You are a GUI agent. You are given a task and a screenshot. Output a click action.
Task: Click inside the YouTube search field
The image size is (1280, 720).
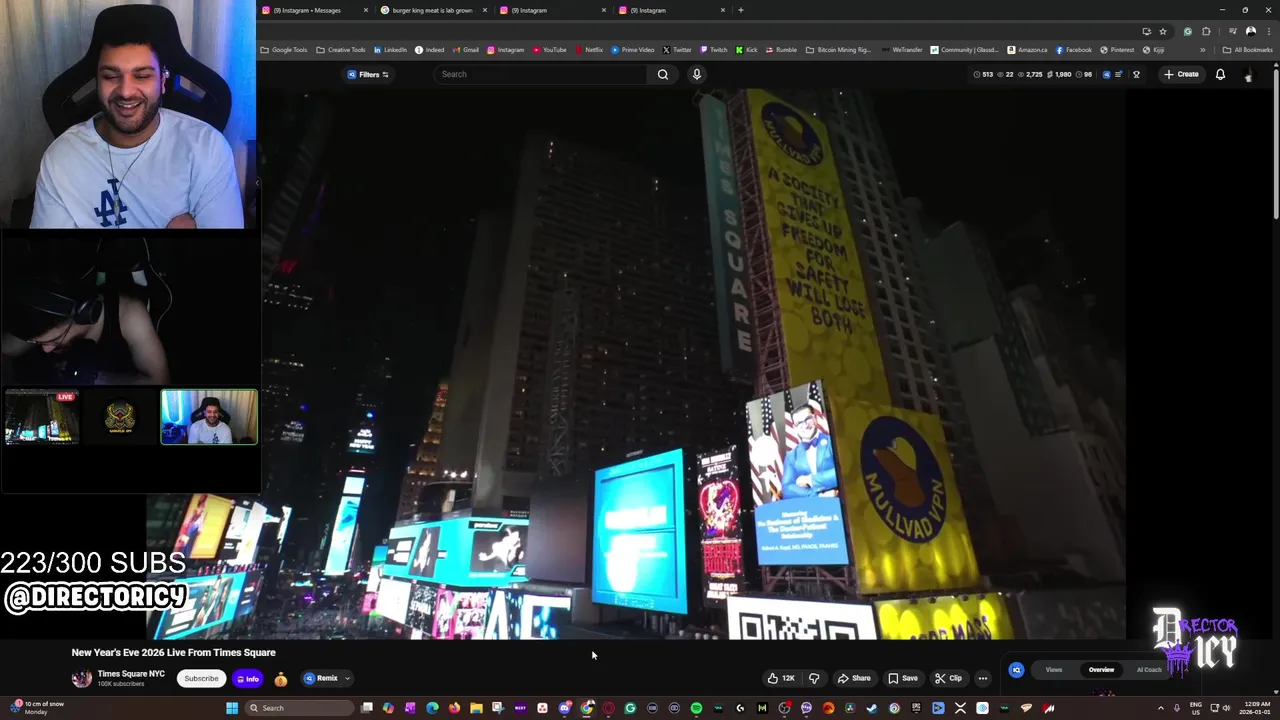tap(541, 74)
